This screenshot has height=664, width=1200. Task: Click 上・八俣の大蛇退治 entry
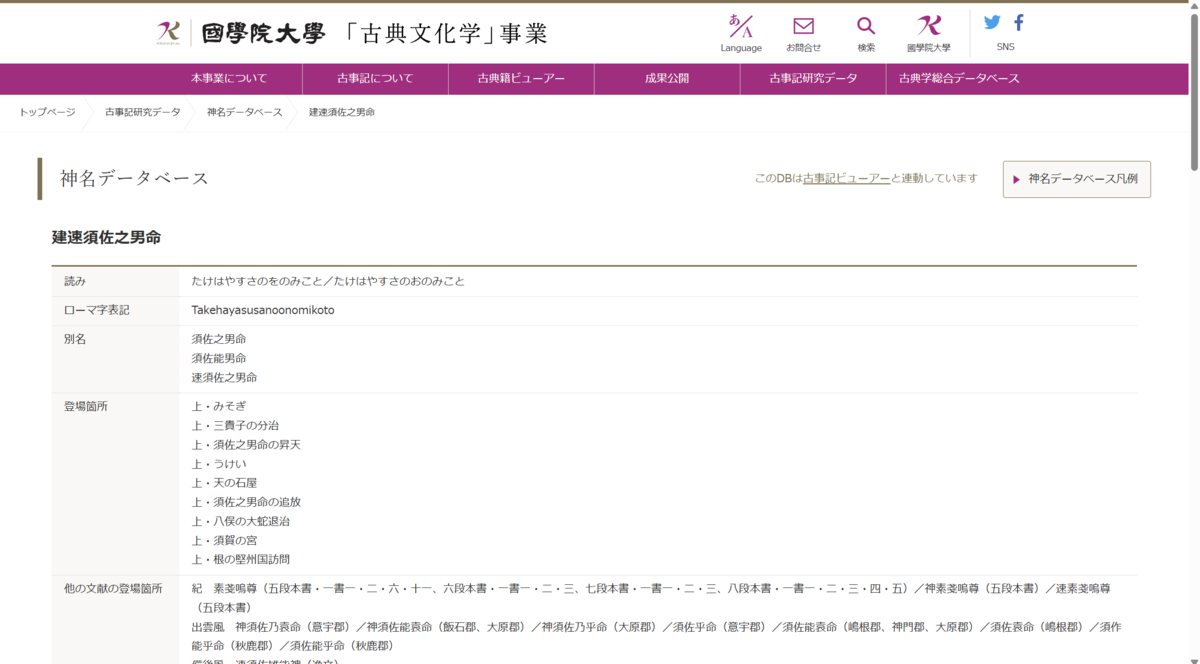tap(241, 521)
